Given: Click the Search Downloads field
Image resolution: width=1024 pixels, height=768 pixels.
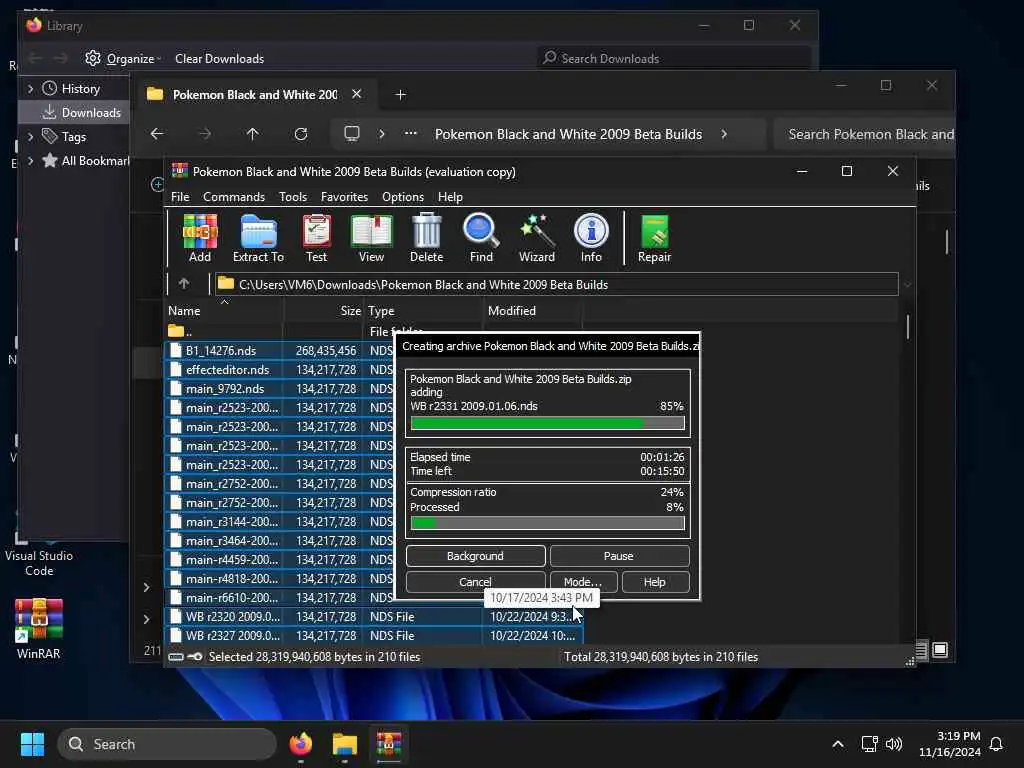Looking at the screenshot, I should [673, 58].
